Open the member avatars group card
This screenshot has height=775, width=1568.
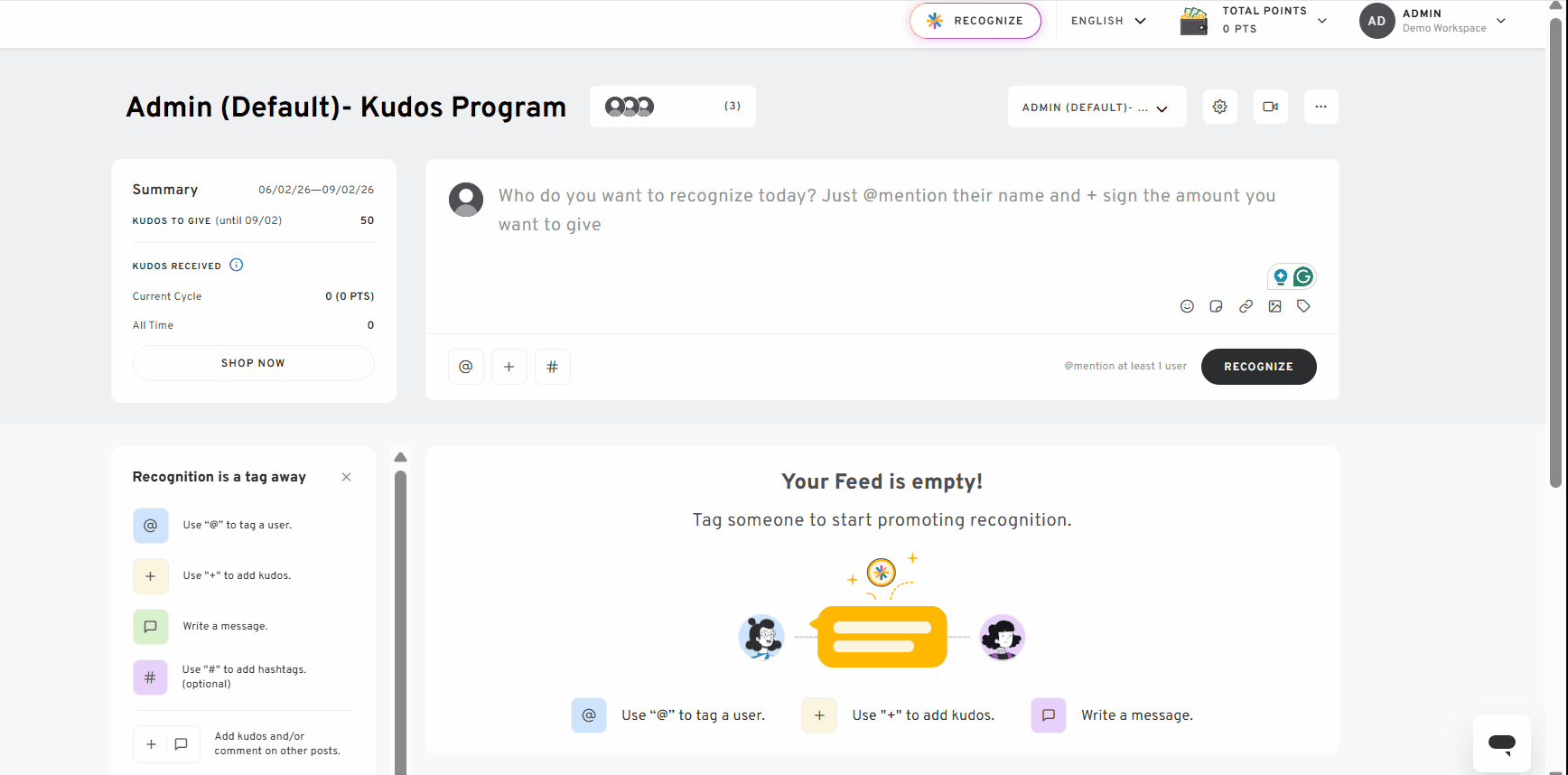point(672,107)
